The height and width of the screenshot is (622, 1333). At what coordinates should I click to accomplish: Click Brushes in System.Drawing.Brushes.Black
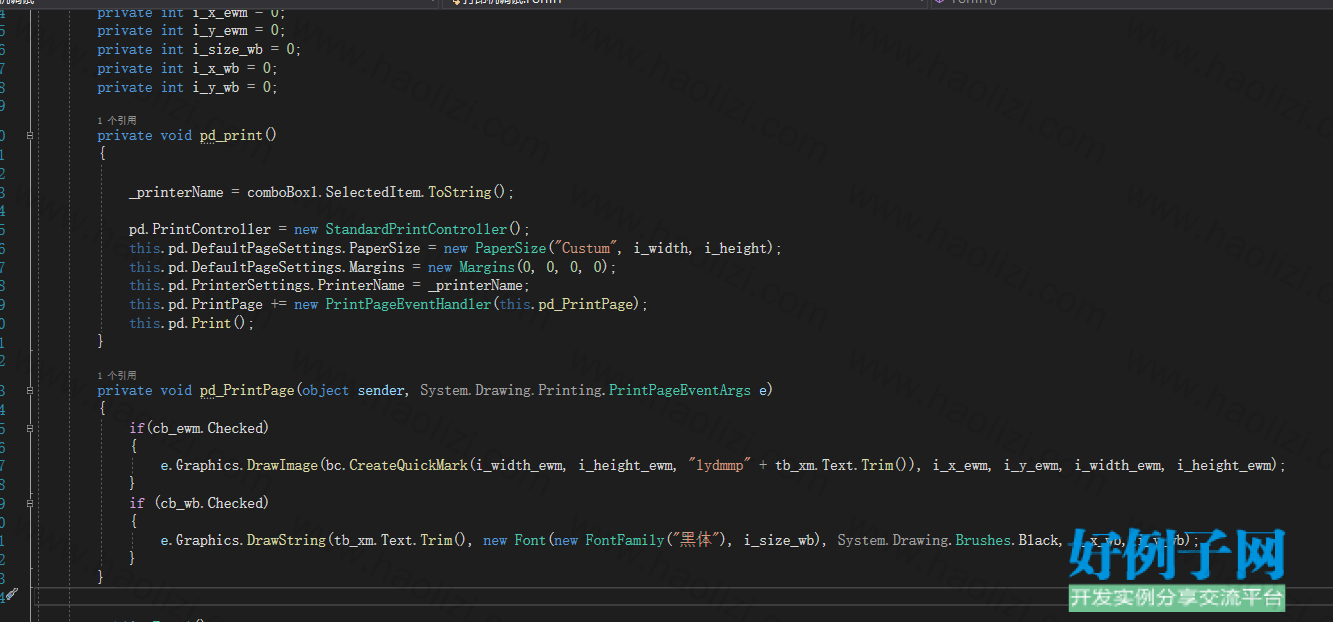point(983,540)
